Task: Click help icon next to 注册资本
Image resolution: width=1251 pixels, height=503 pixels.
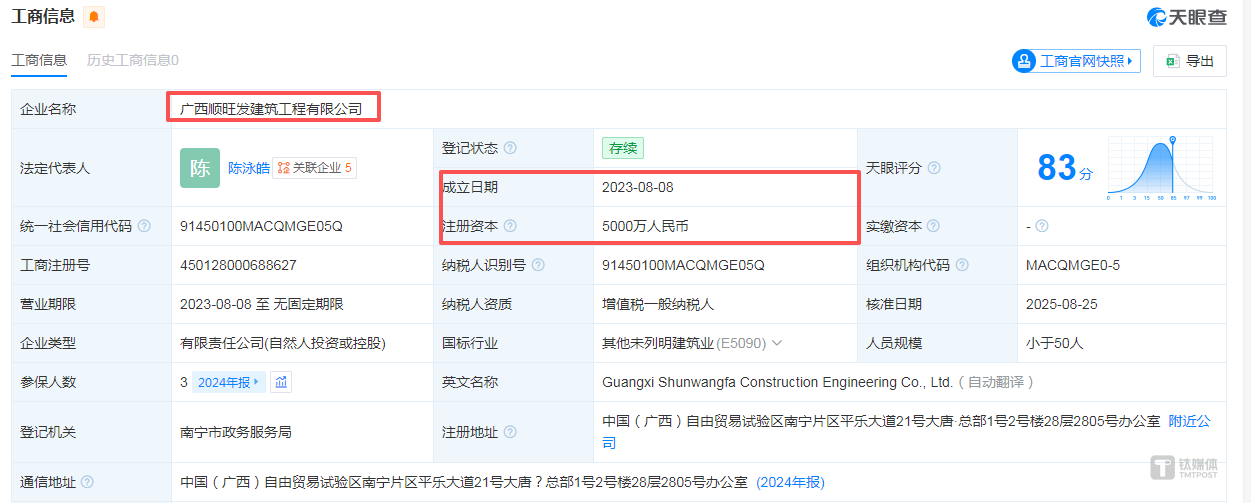Action: click(x=510, y=226)
